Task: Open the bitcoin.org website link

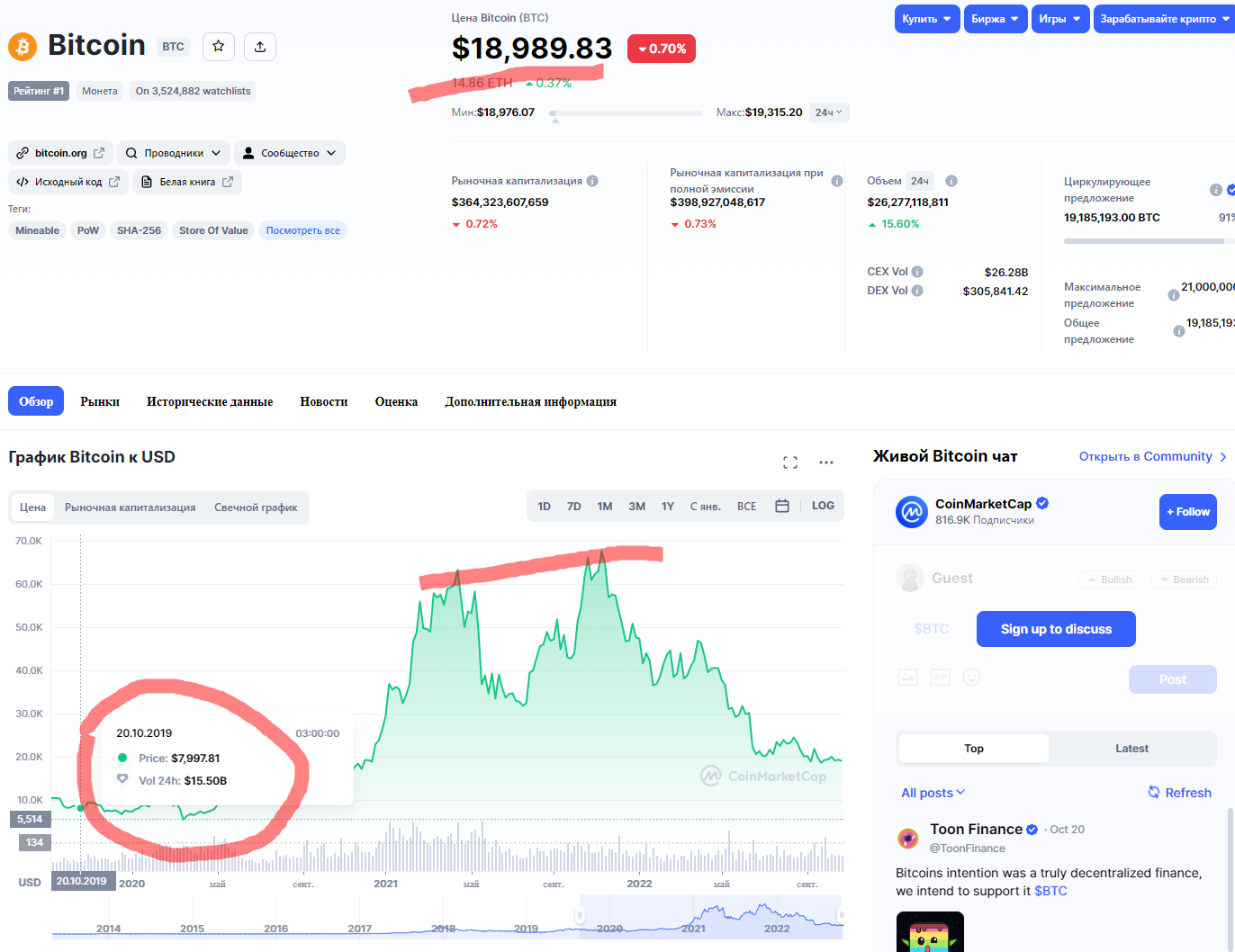Action: coord(60,153)
